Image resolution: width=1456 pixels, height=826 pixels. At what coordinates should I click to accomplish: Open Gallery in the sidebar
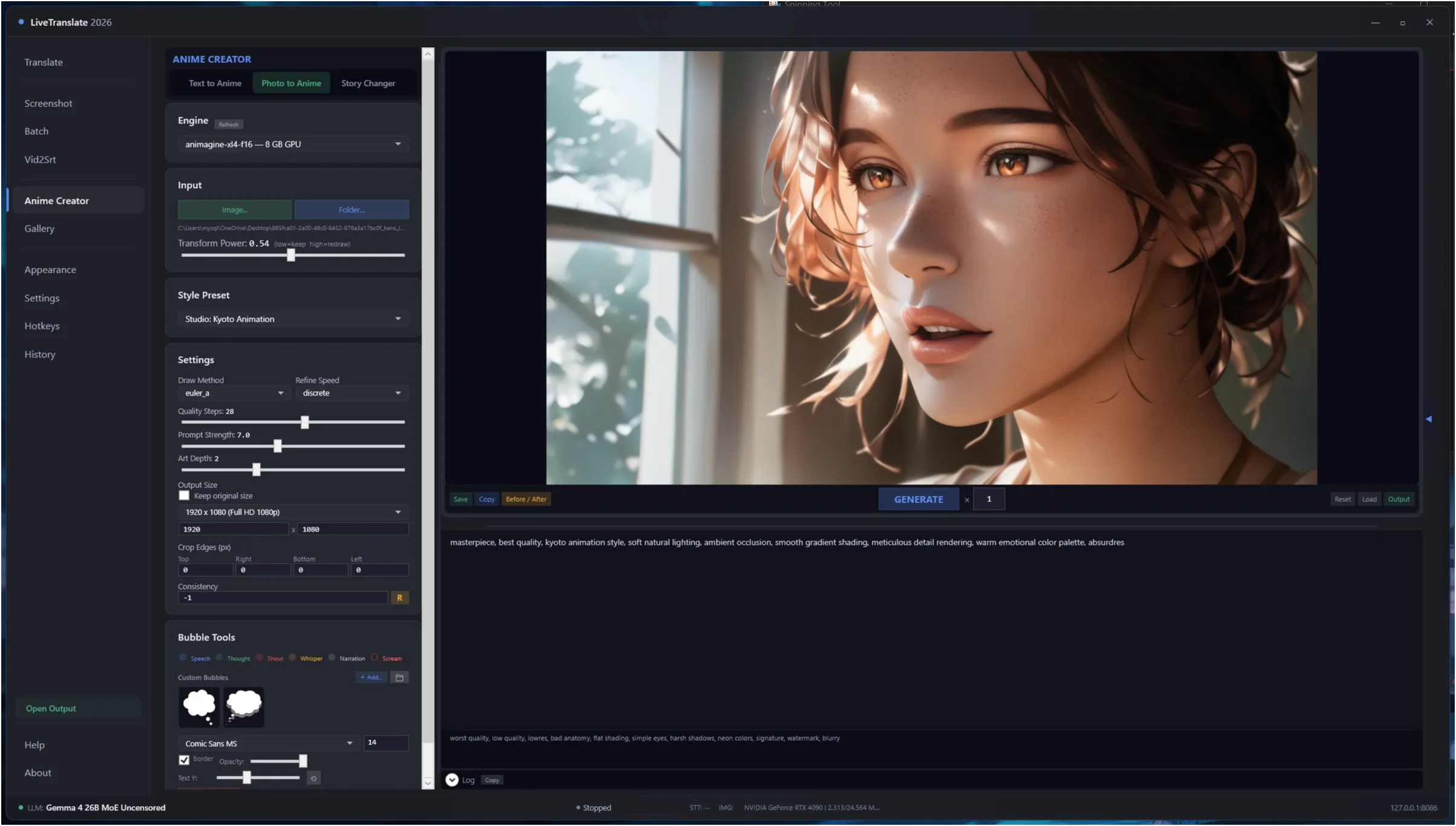tap(39, 229)
